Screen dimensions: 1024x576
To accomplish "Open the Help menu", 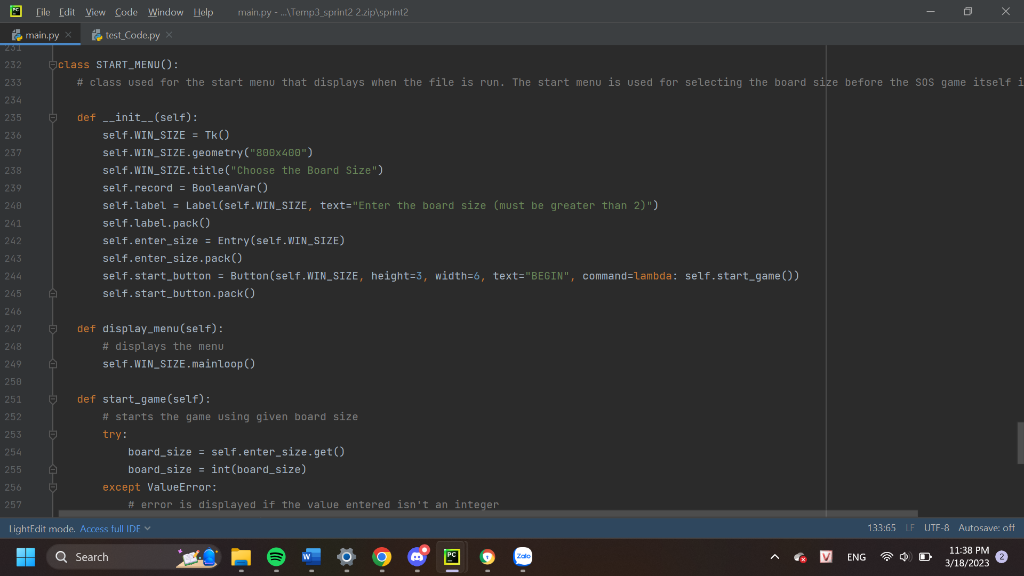I will pos(203,12).
